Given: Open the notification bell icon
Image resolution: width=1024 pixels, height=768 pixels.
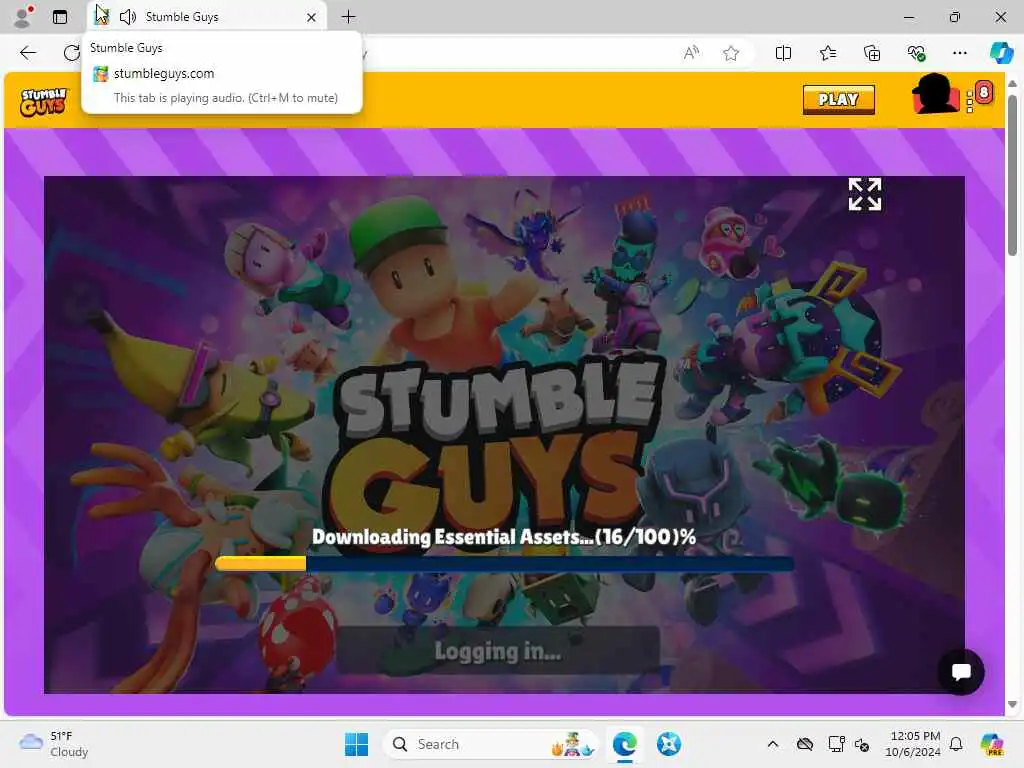Looking at the screenshot, I should coord(956,744).
